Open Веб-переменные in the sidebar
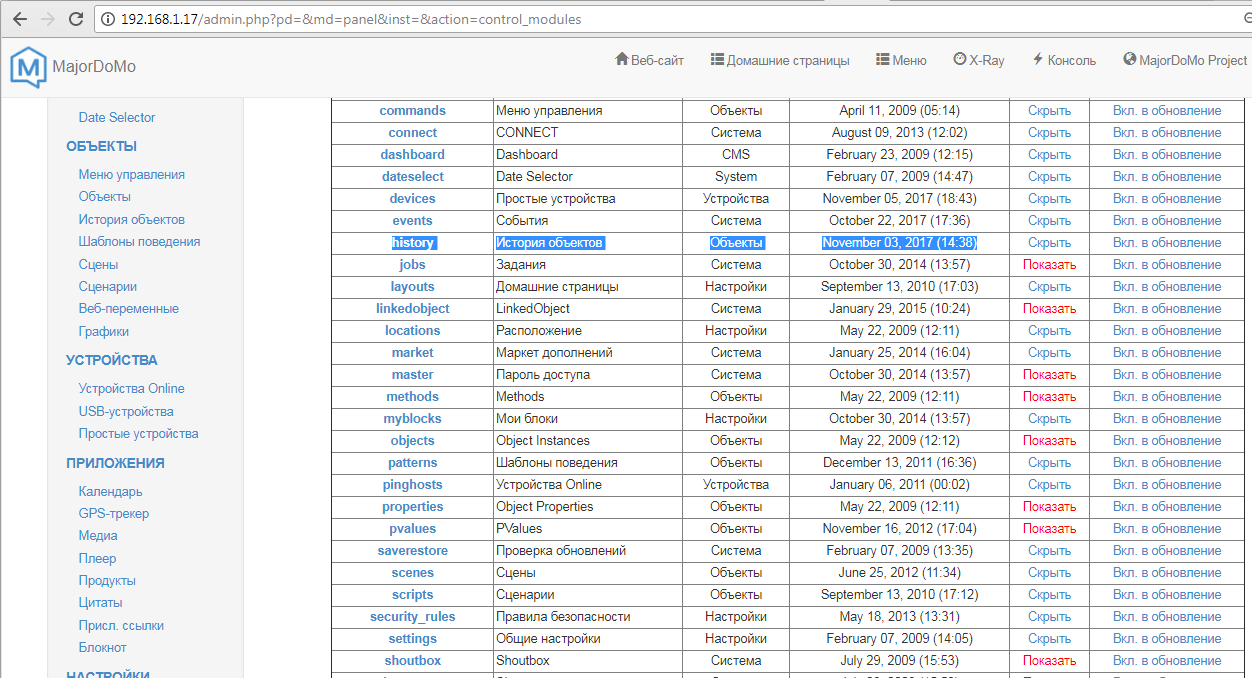Screen dimensions: 1252x678 (x=129, y=308)
